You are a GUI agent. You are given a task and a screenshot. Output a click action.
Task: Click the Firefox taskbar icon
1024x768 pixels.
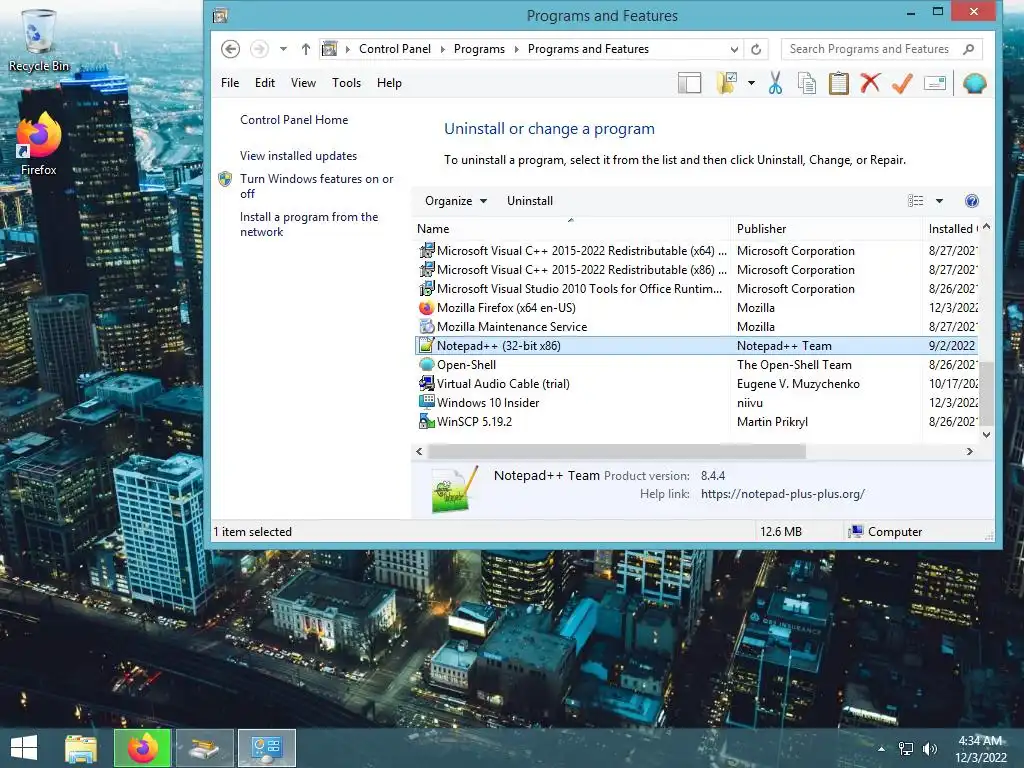tap(142, 748)
